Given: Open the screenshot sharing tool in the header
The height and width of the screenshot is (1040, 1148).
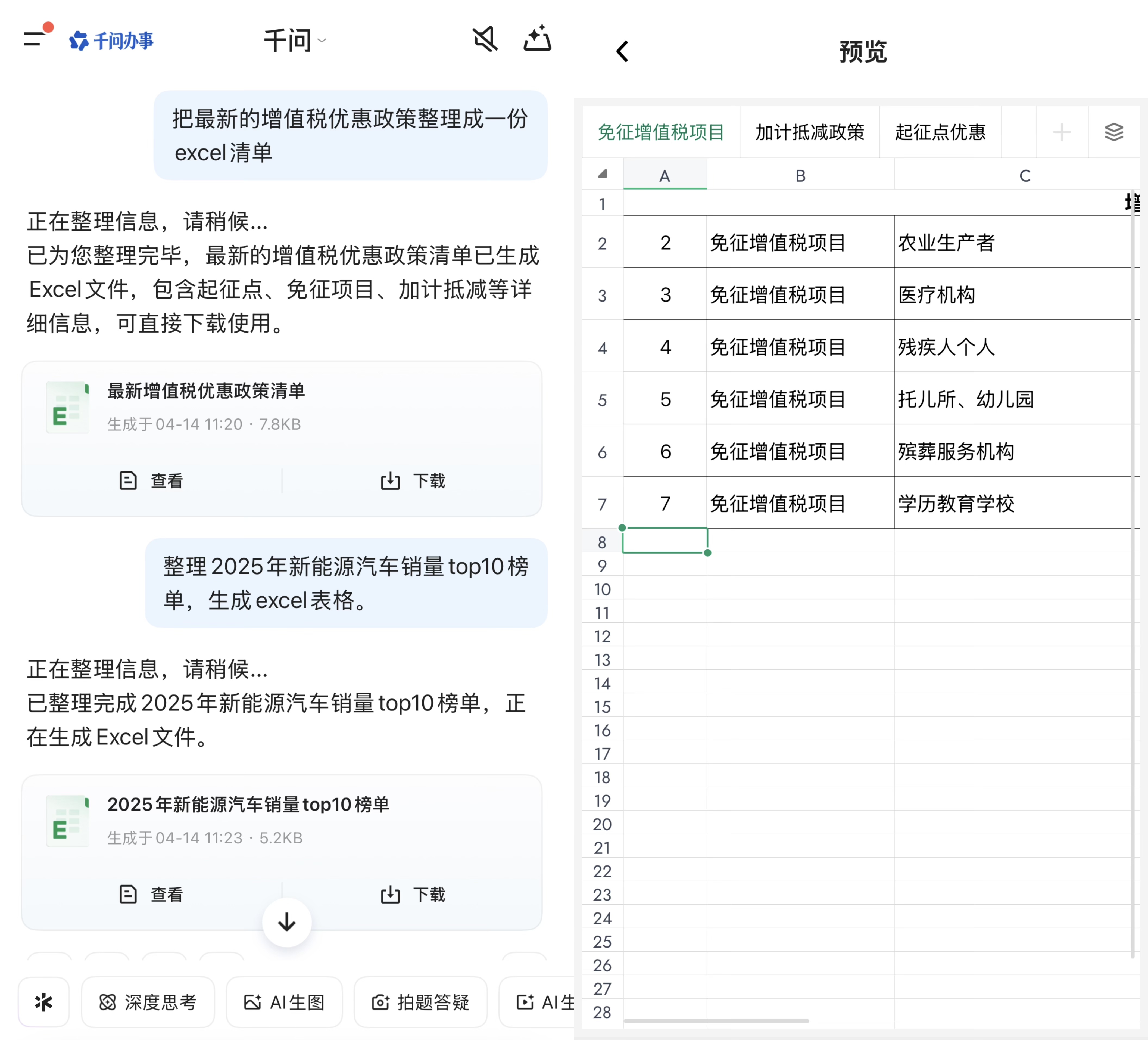Looking at the screenshot, I should tap(537, 39).
